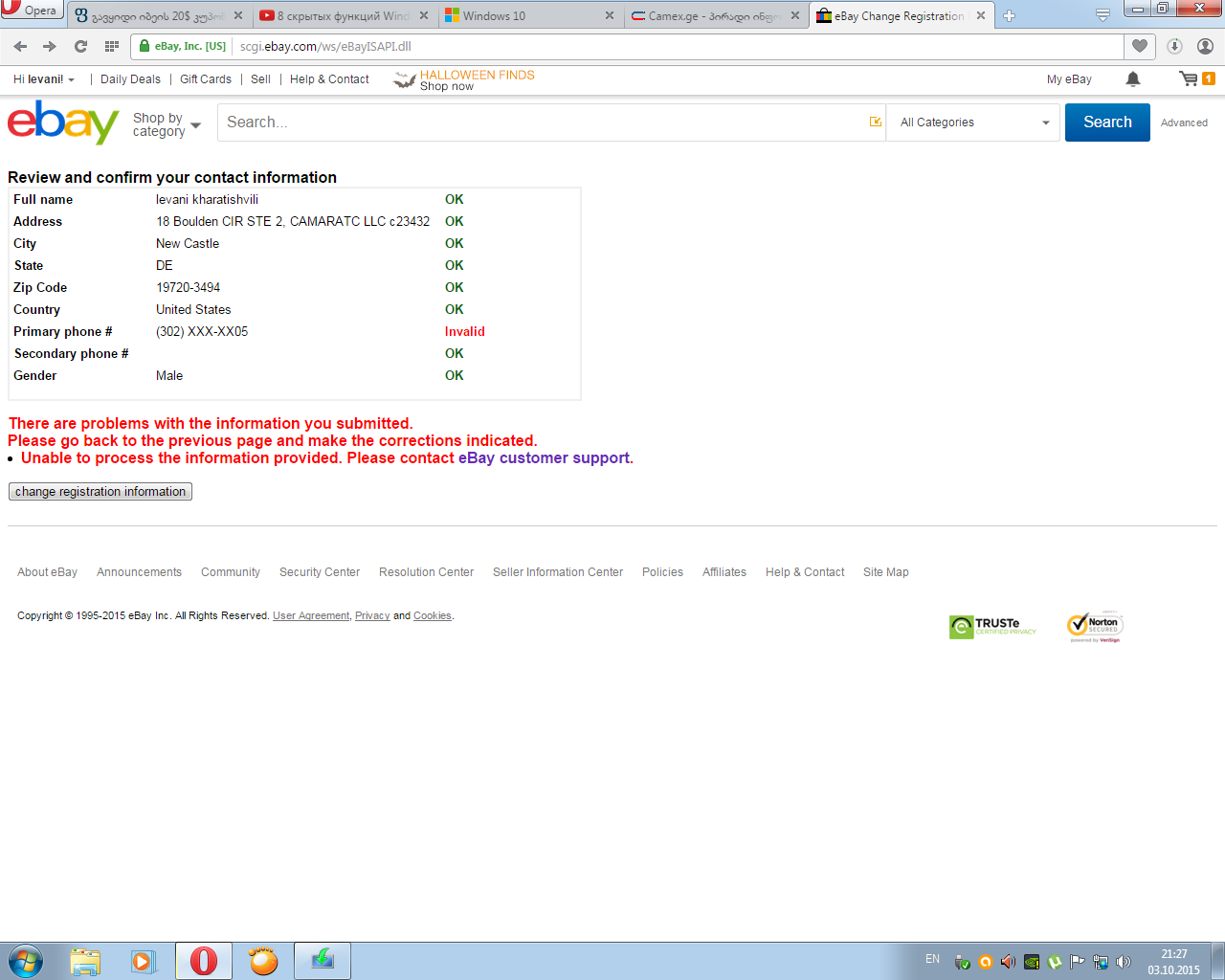This screenshot has height=980, width=1225.
Task: Reload the current page
Action: (x=80, y=46)
